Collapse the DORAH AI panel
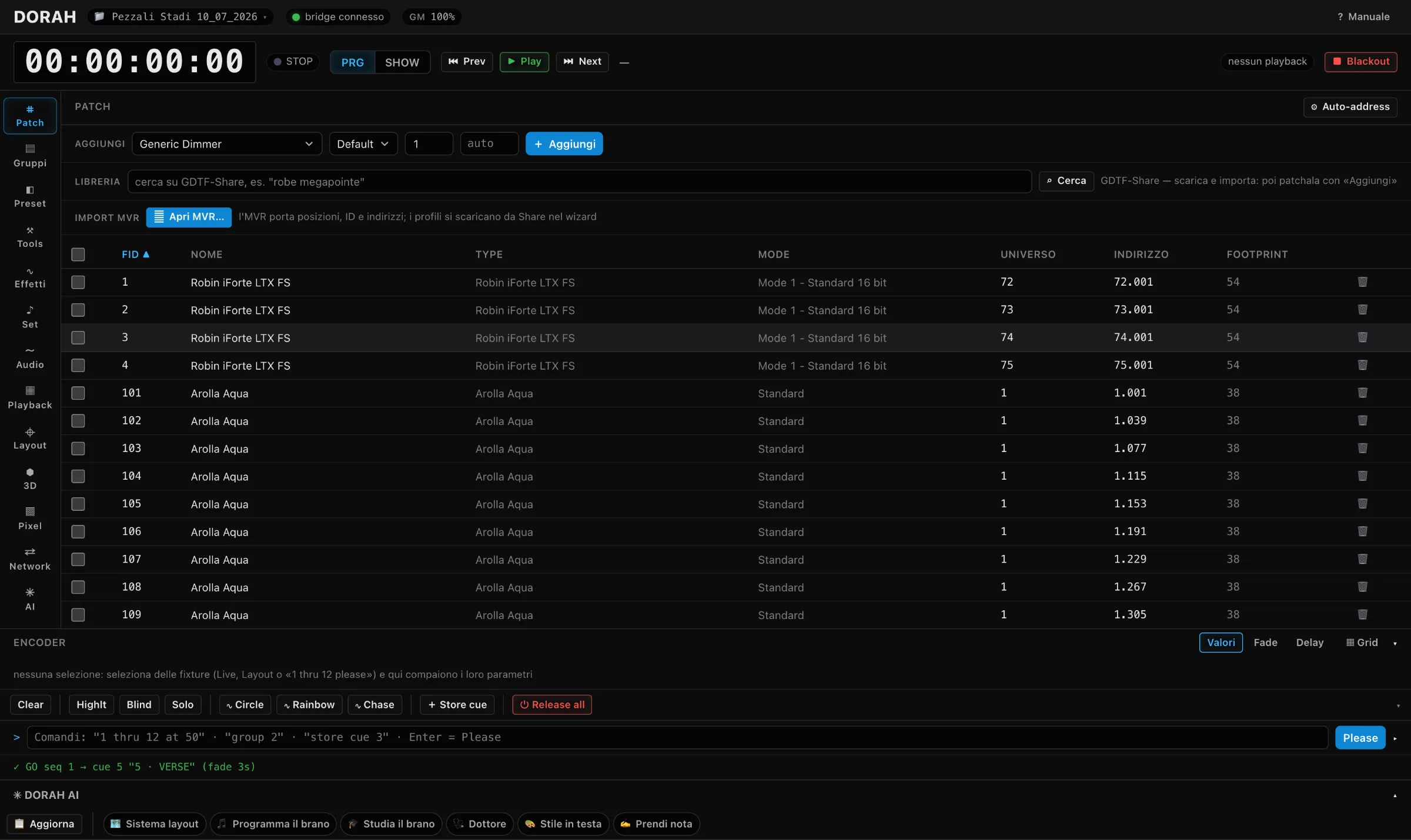 pos(1395,796)
